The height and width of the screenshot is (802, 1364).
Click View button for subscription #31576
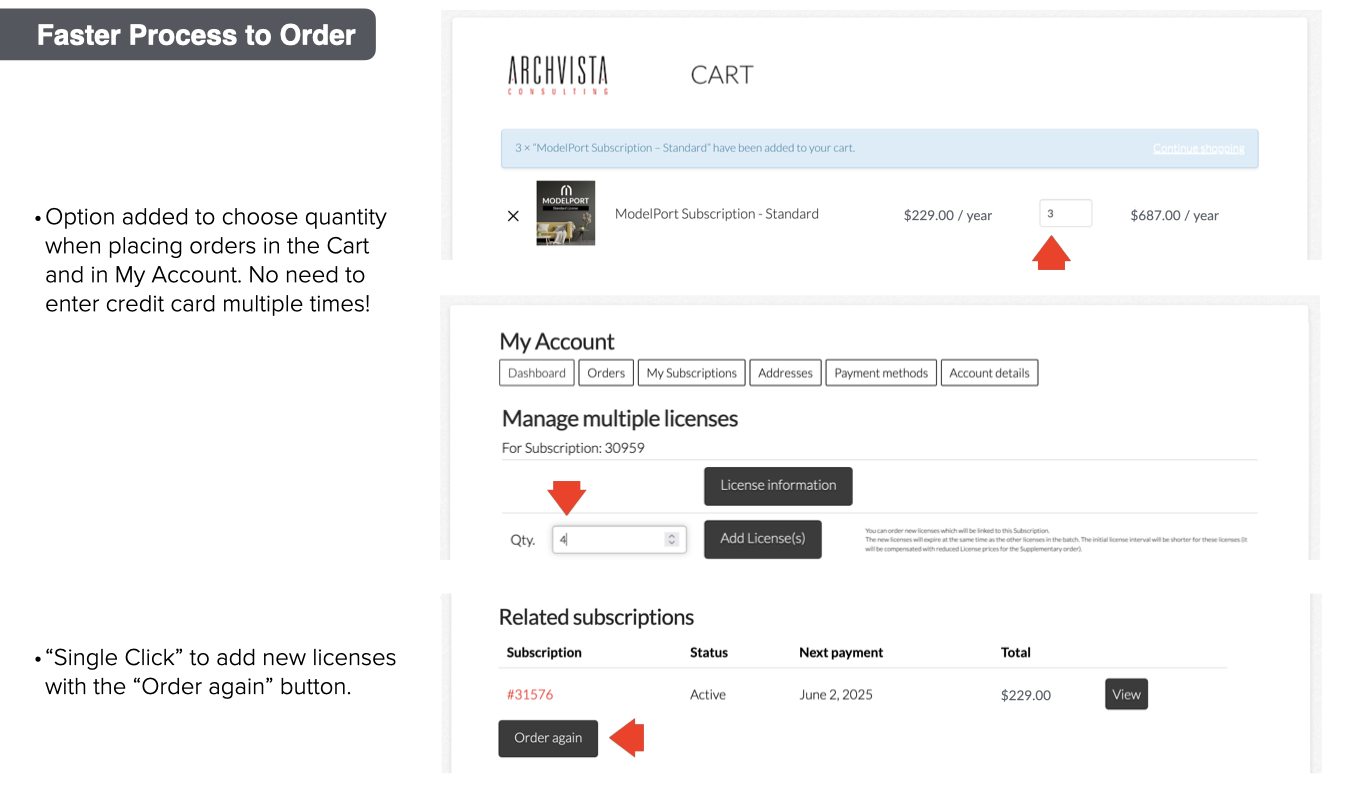tap(1126, 694)
